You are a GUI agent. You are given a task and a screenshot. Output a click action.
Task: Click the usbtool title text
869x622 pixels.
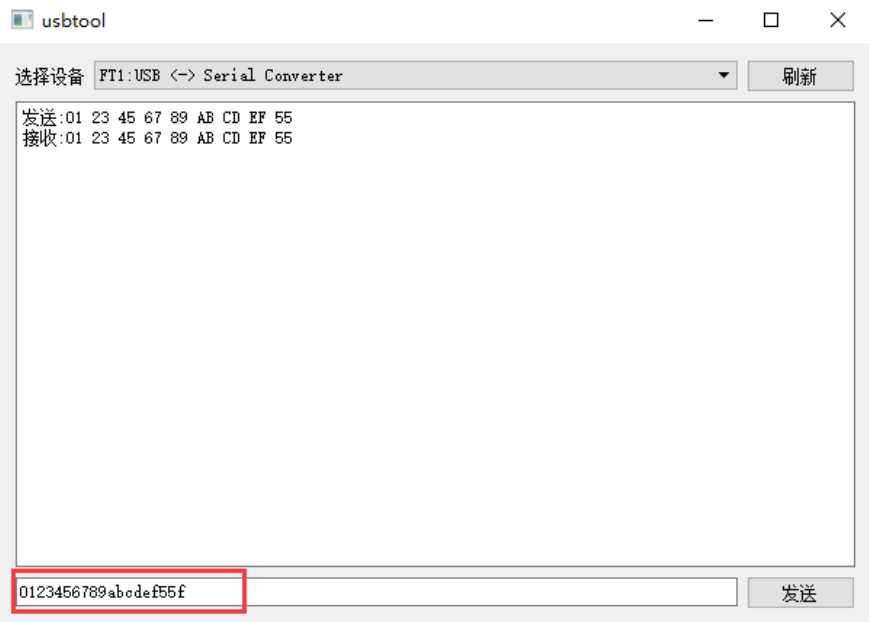[x=73, y=21]
